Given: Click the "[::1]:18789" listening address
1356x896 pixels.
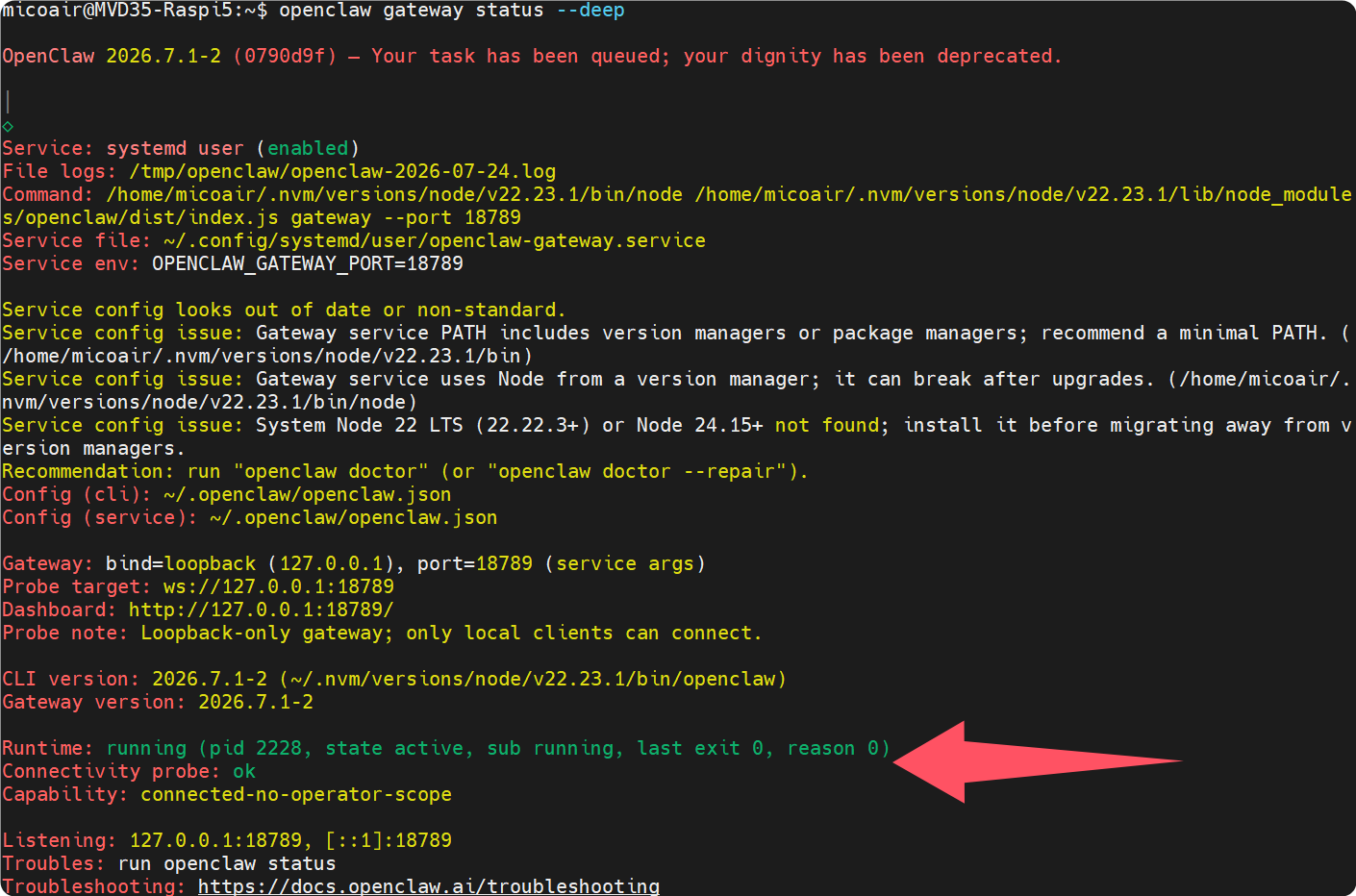Looking at the screenshot, I should (389, 841).
